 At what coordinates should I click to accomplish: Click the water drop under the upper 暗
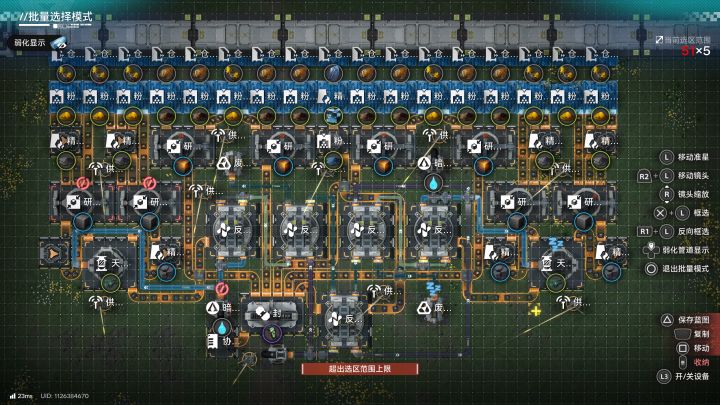tap(433, 184)
